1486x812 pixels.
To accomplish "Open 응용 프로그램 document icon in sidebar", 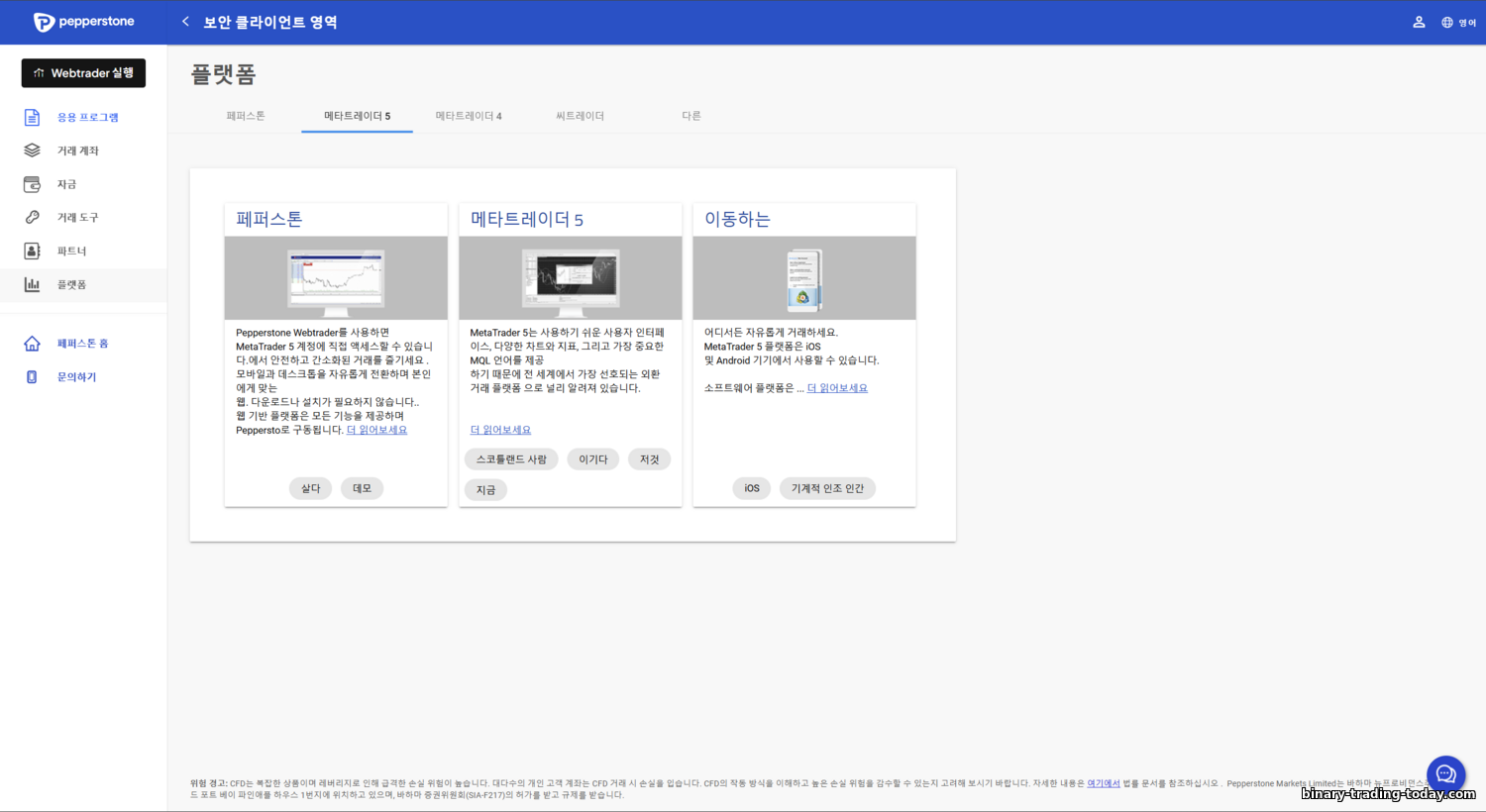I will tap(32, 118).
